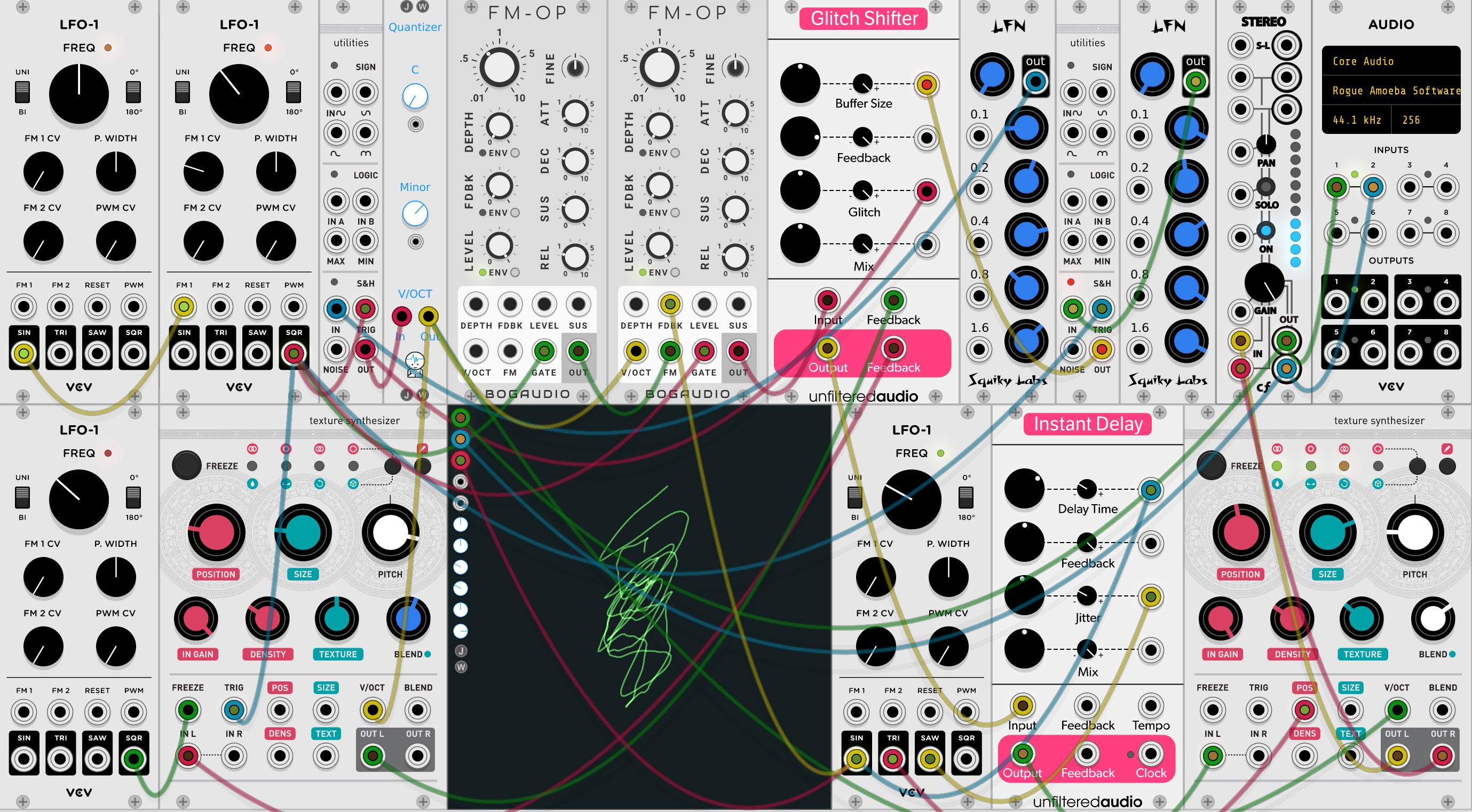This screenshot has width=1472, height=812.
Task: Click the Quantizer C root-note knob
Action: pos(415,96)
